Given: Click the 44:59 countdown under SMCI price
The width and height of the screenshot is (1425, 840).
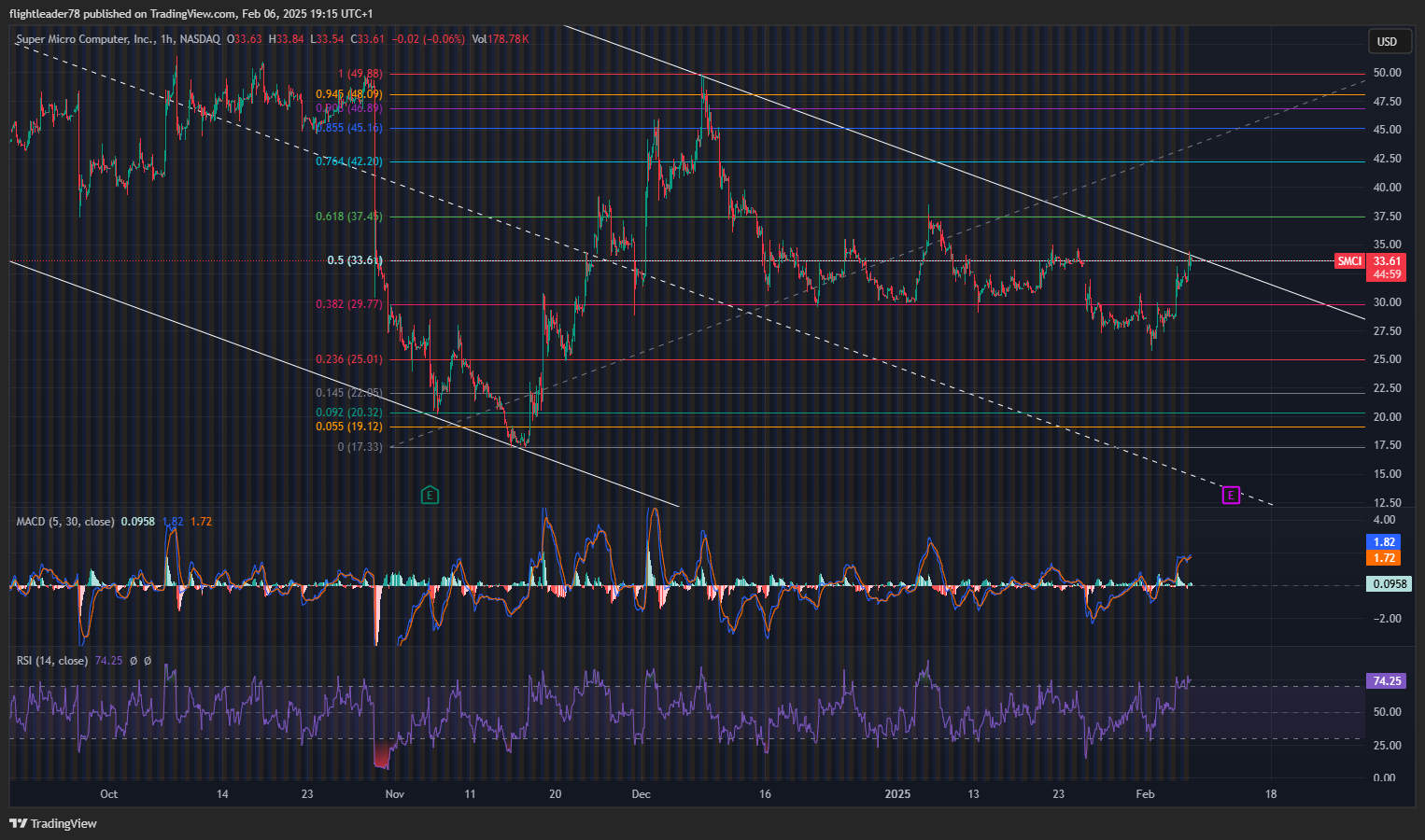Looking at the screenshot, I should (x=1386, y=274).
